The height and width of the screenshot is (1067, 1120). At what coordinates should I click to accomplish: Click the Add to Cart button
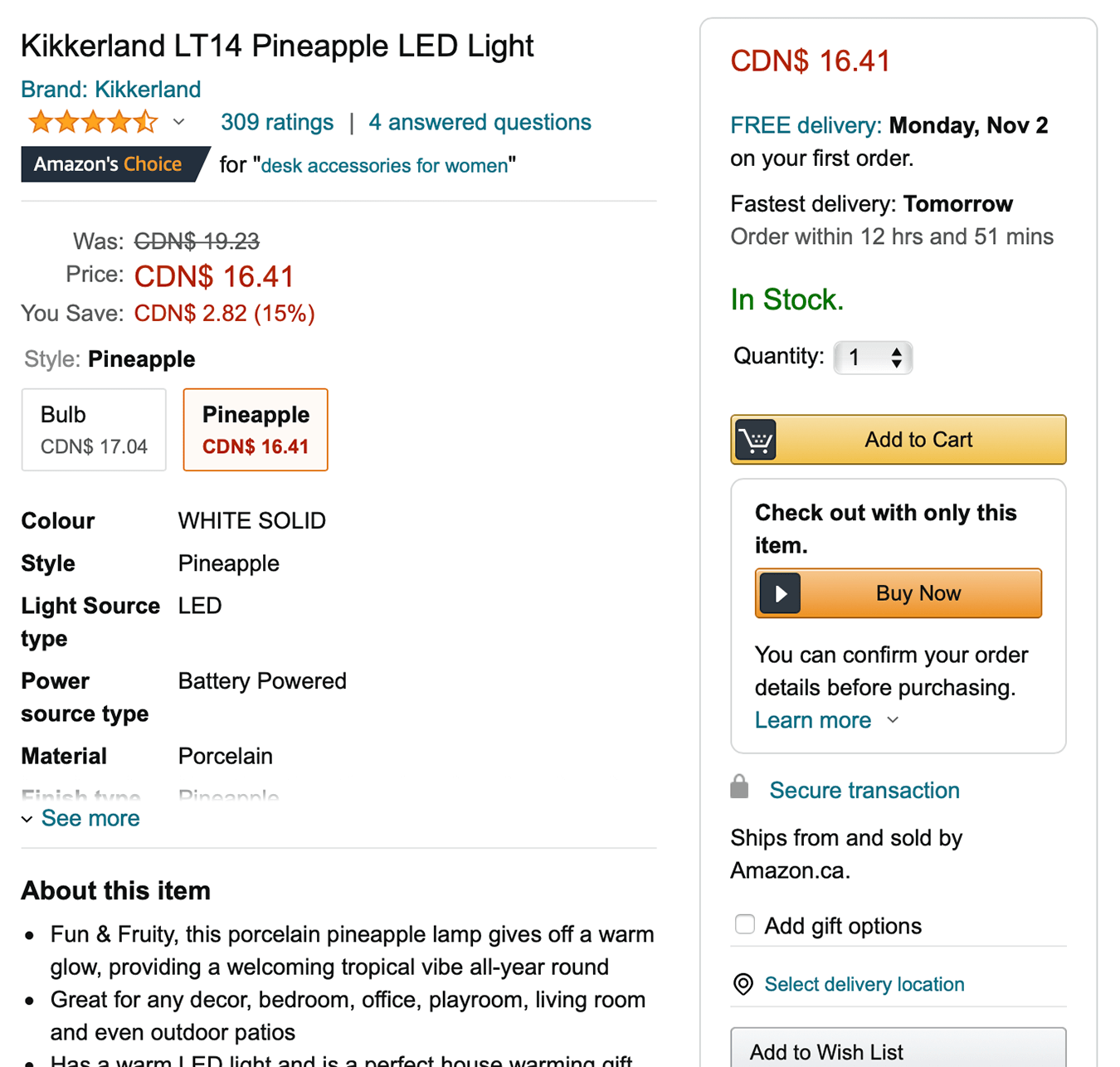click(898, 440)
